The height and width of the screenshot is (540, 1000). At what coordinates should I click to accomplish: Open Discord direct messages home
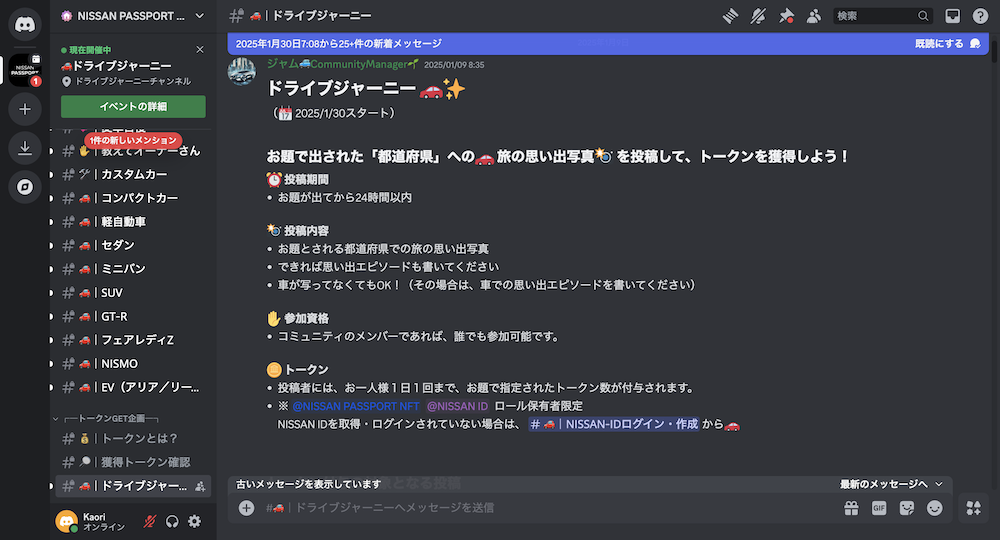[x=25, y=24]
